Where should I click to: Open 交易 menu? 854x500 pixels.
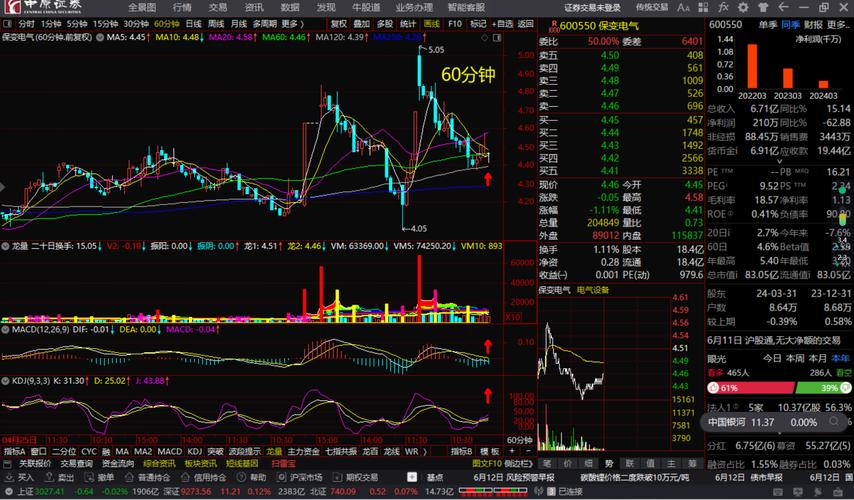pos(218,8)
